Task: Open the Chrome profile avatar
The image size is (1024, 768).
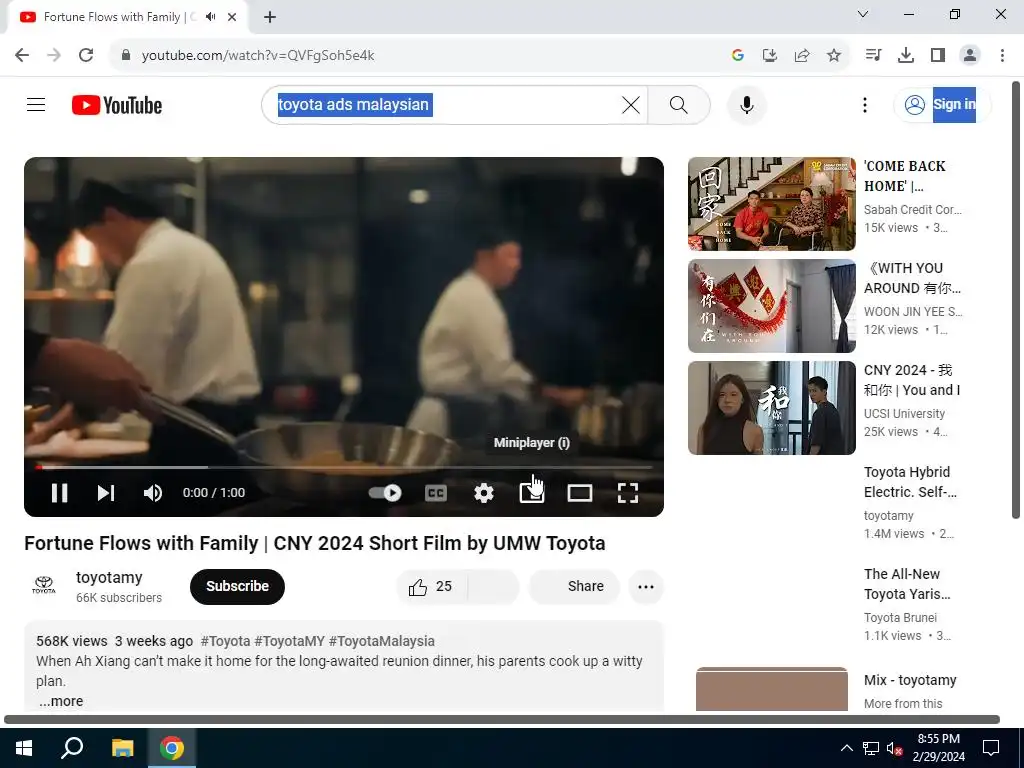Action: pos(970,56)
